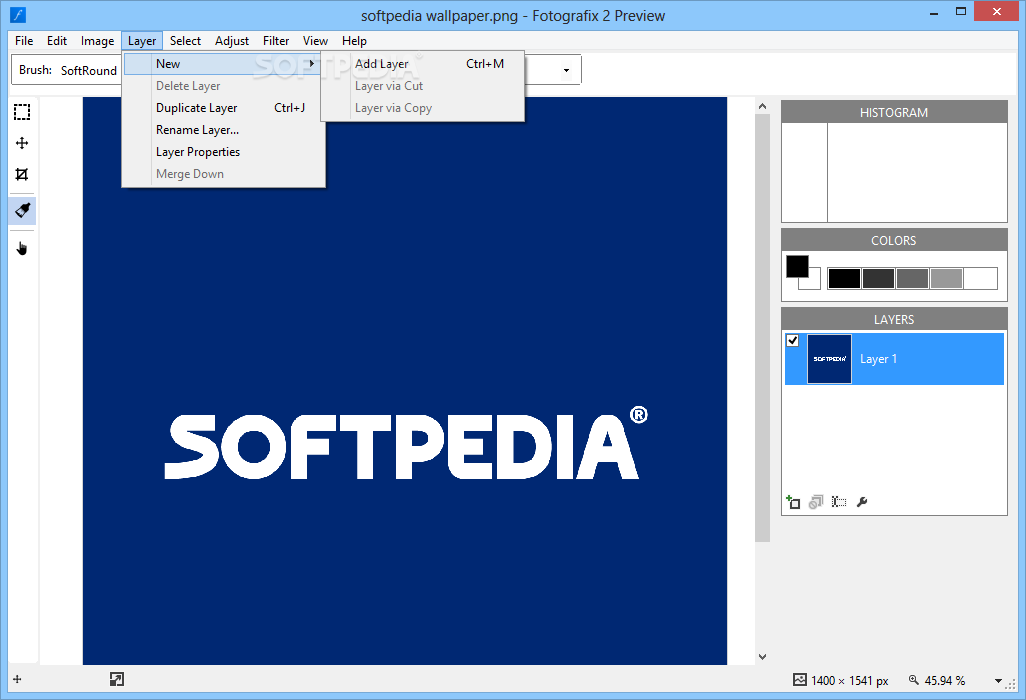Close the Fotografix window
Viewport: 1026px width, 700px height.
[x=997, y=11]
